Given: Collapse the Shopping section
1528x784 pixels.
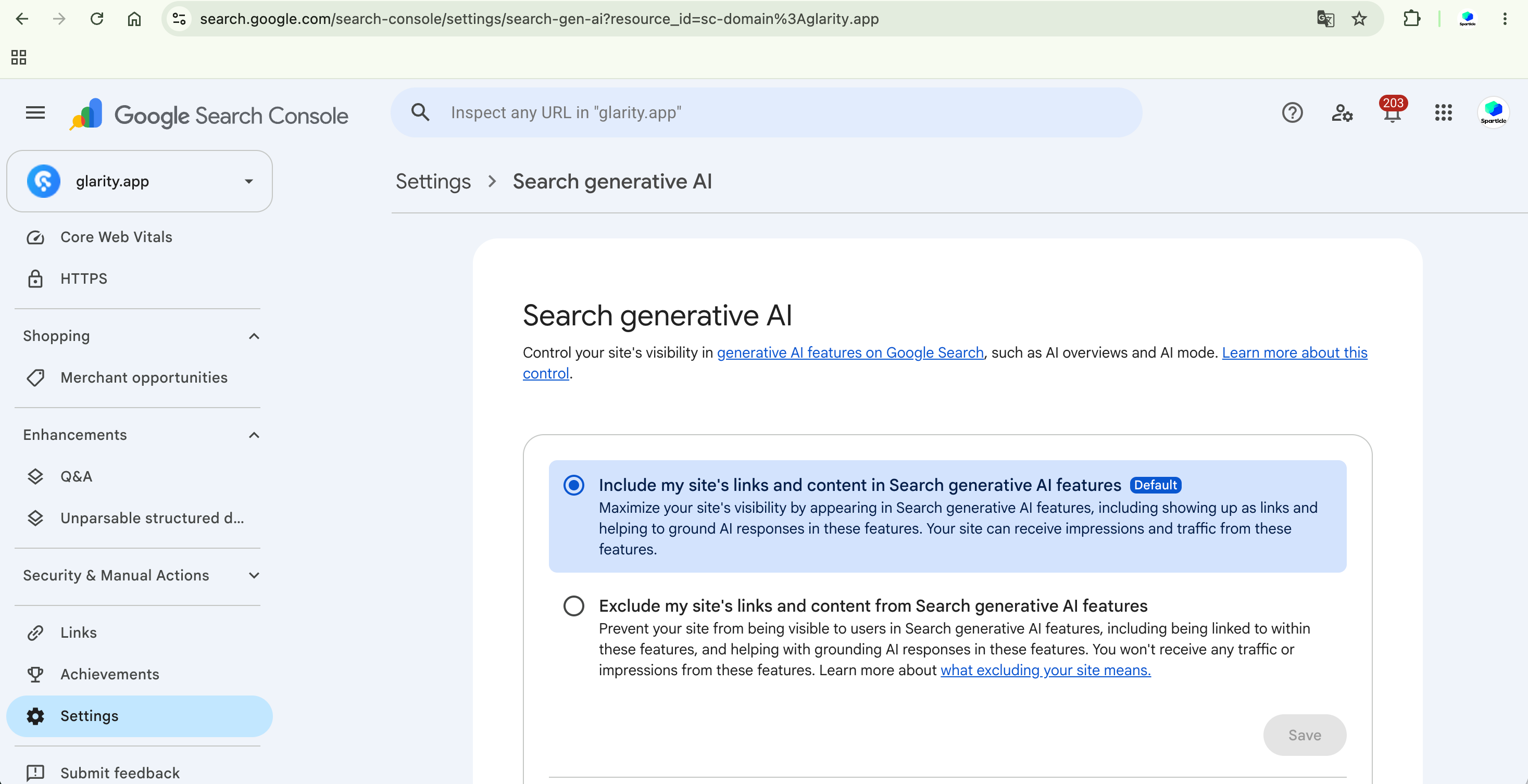Looking at the screenshot, I should click(x=254, y=336).
